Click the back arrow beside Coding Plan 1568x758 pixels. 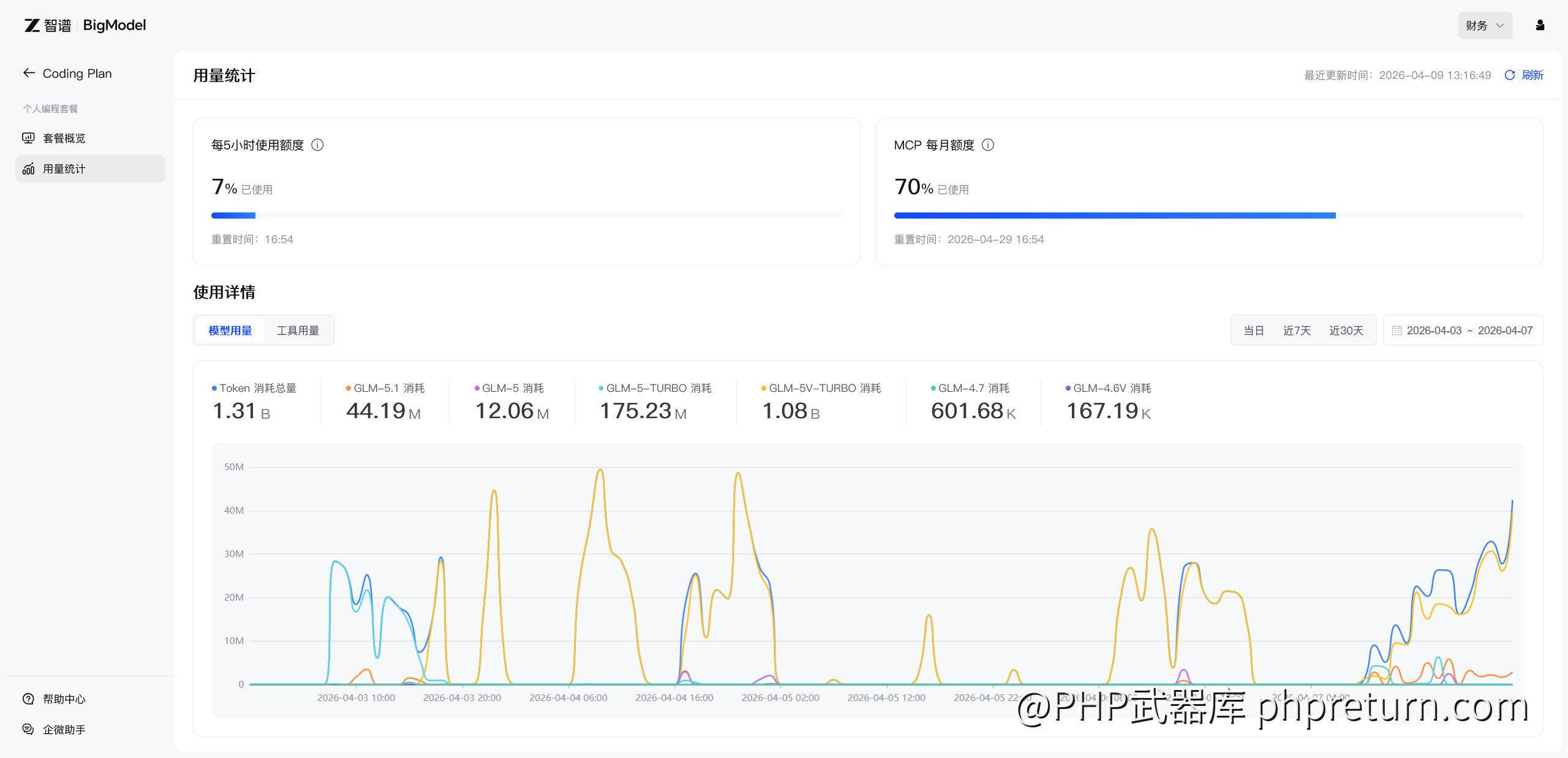click(x=29, y=73)
